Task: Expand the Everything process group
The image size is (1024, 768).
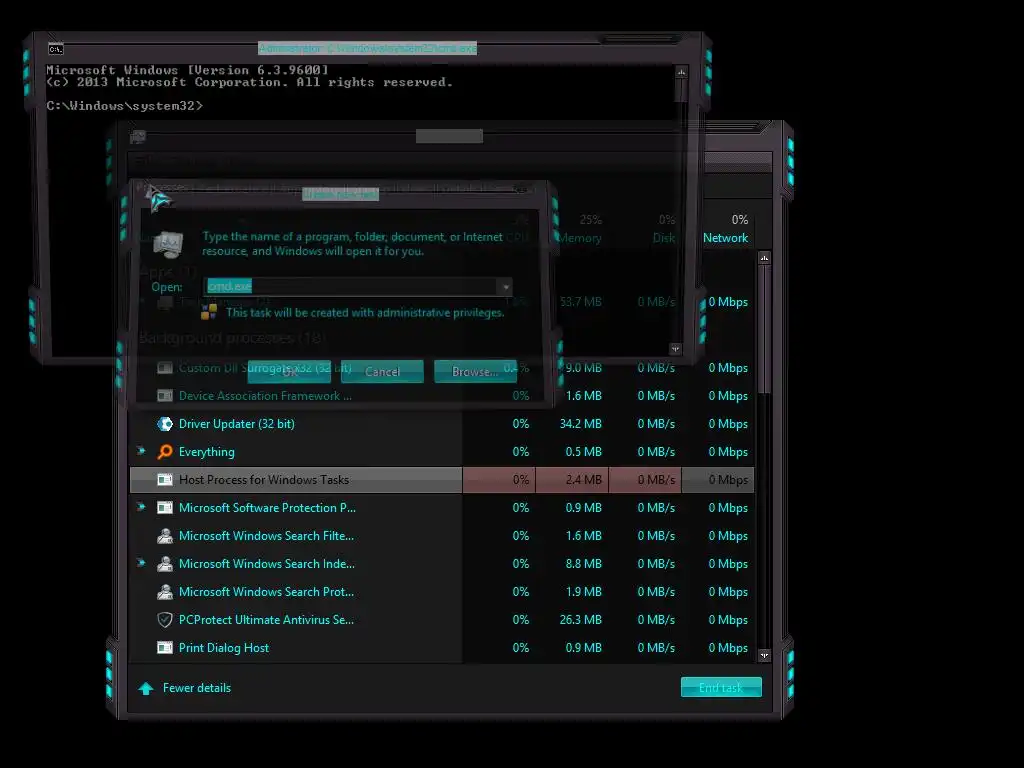Action: [x=141, y=451]
